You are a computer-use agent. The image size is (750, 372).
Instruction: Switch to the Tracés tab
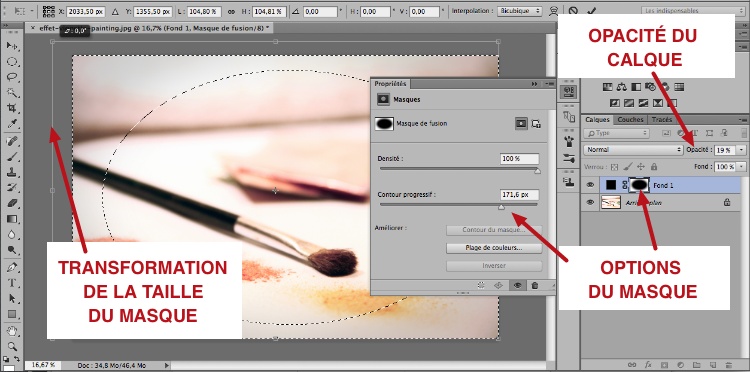[662, 120]
